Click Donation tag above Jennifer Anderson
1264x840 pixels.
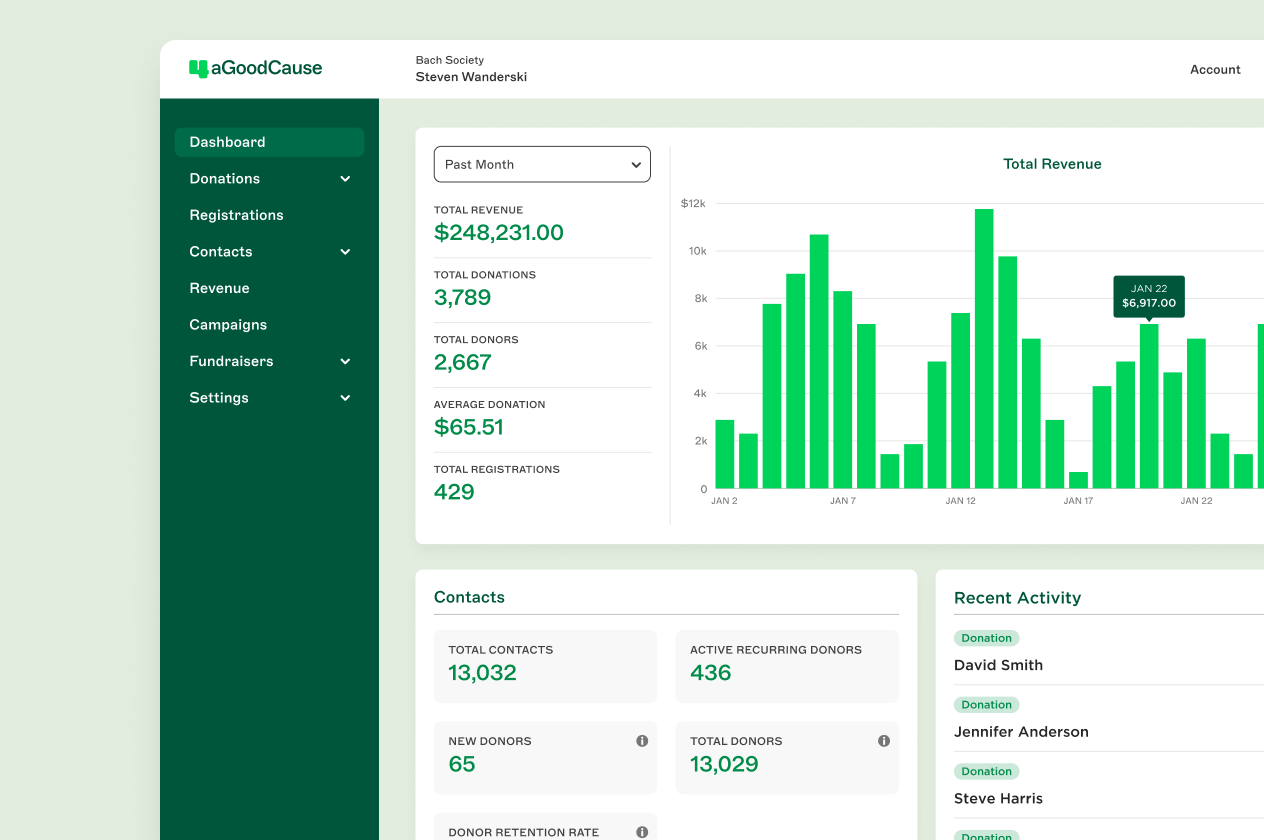click(x=986, y=705)
